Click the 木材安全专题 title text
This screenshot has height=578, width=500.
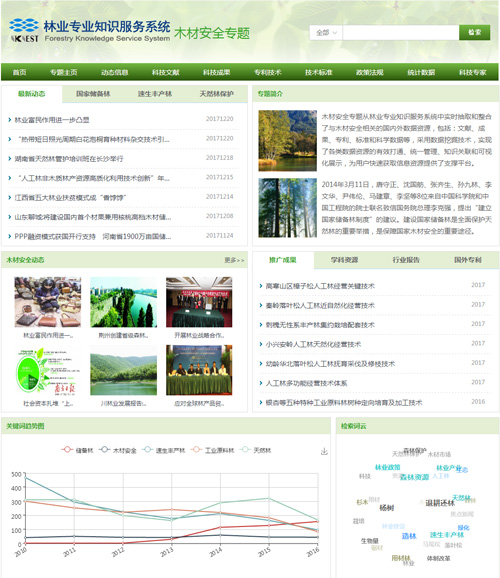(x=212, y=33)
